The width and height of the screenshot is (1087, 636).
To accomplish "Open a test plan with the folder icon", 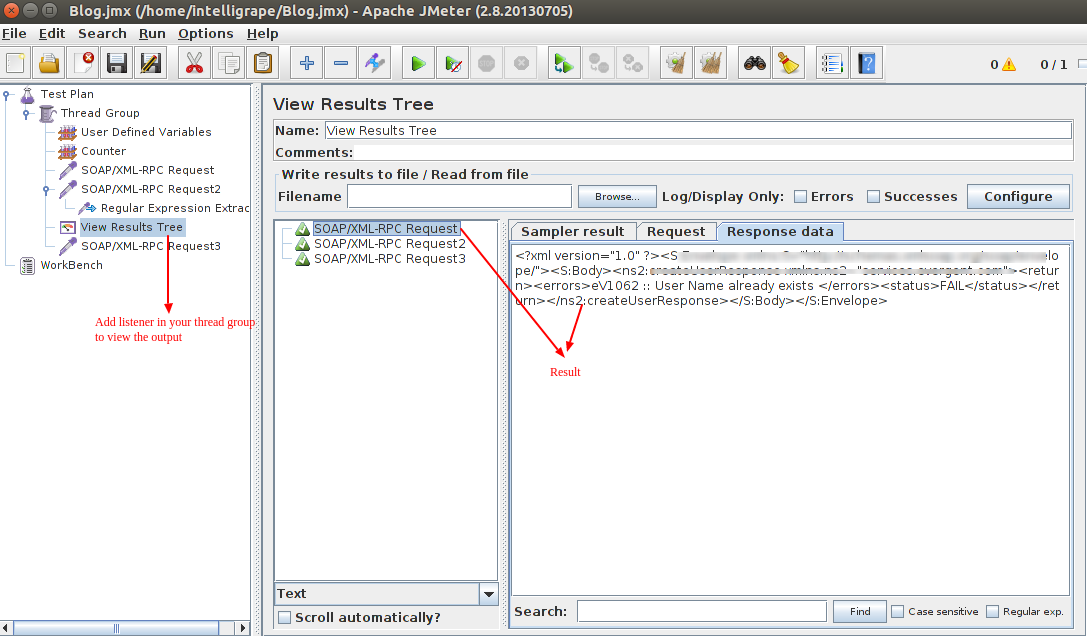I will (x=49, y=64).
